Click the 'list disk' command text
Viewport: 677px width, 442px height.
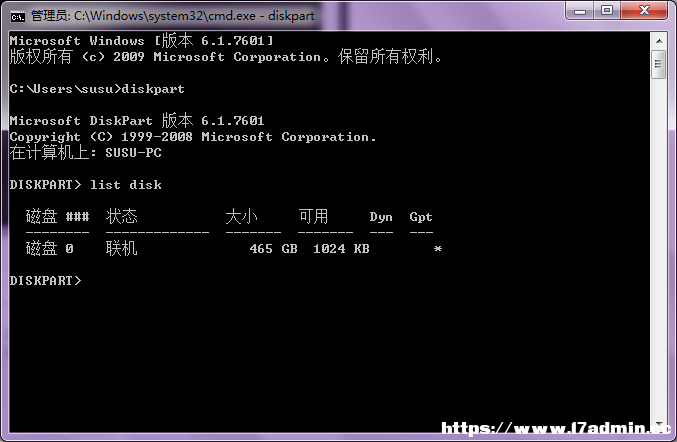[x=126, y=185]
